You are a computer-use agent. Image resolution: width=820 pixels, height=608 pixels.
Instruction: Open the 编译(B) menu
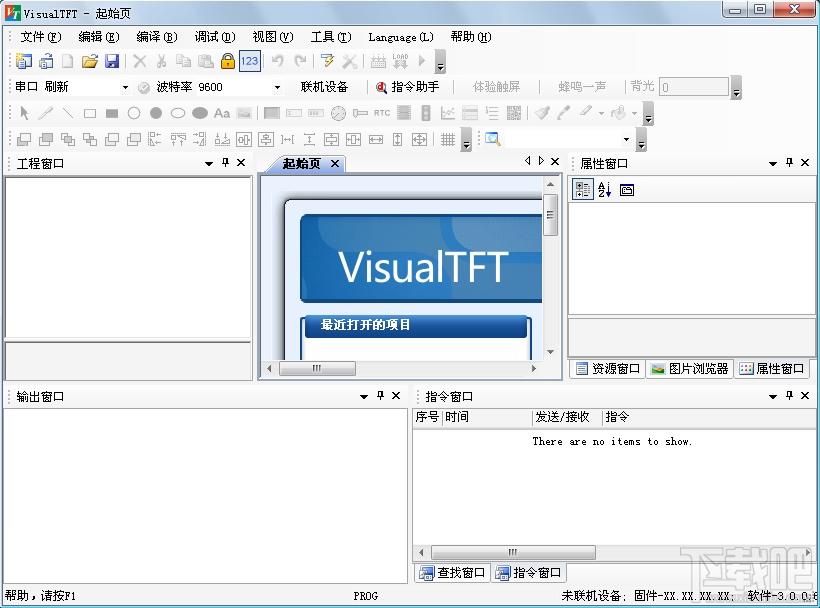[x=157, y=37]
